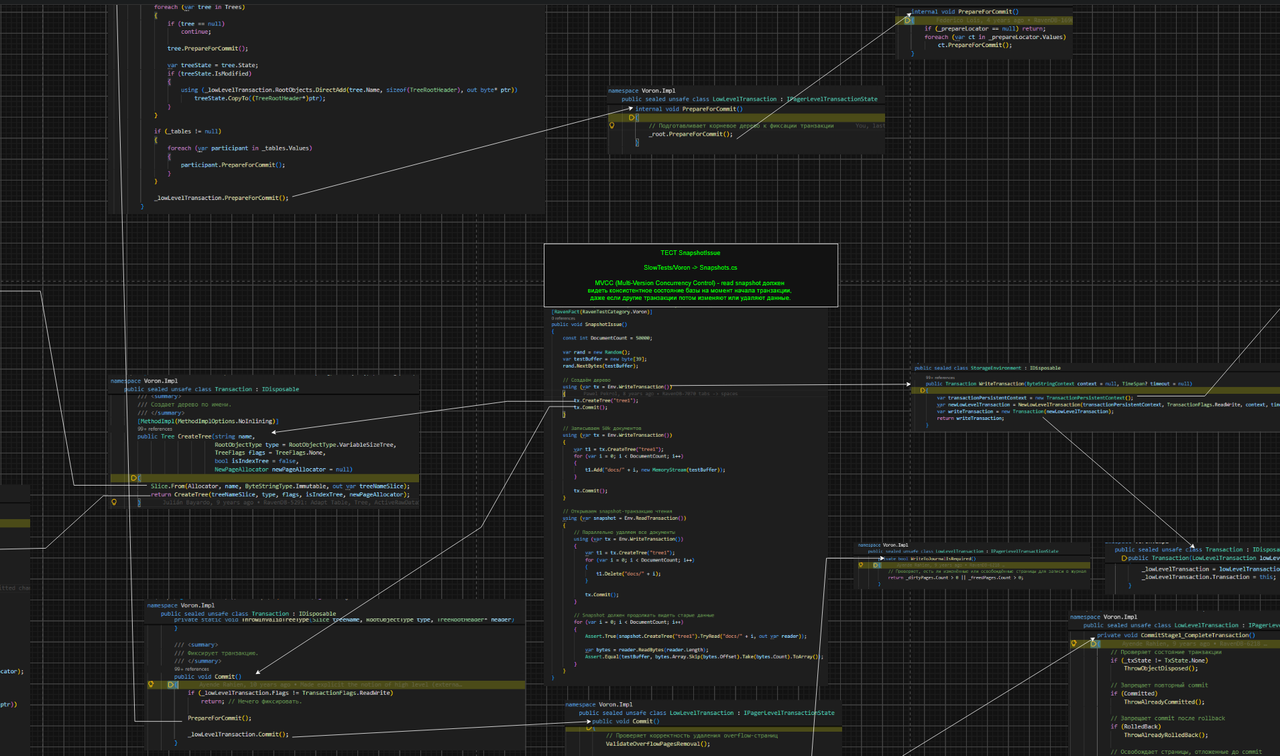1280x756 pixels.
Task: Click the execution pointer arrow under CommitStage1_CompleteTransaction()
Action: tap(1092, 643)
